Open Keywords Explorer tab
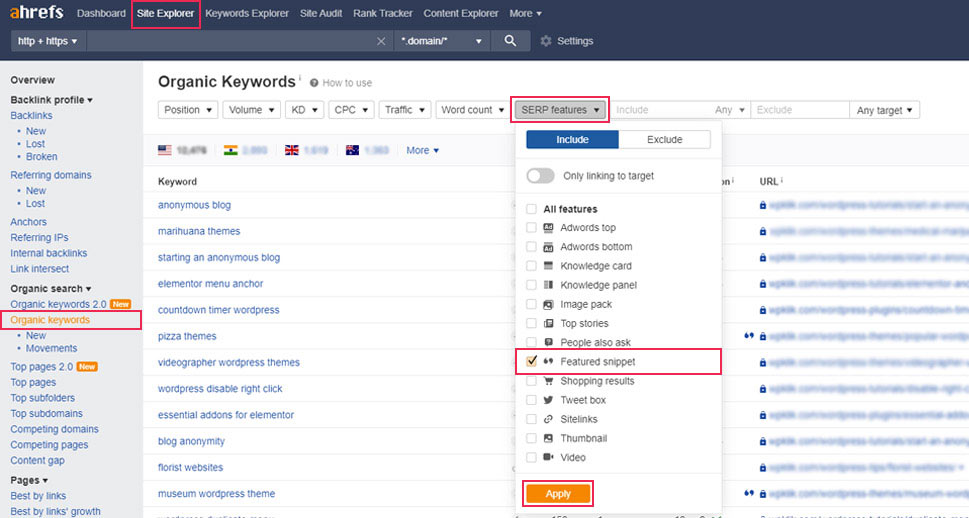This screenshot has height=518, width=969. coord(247,13)
